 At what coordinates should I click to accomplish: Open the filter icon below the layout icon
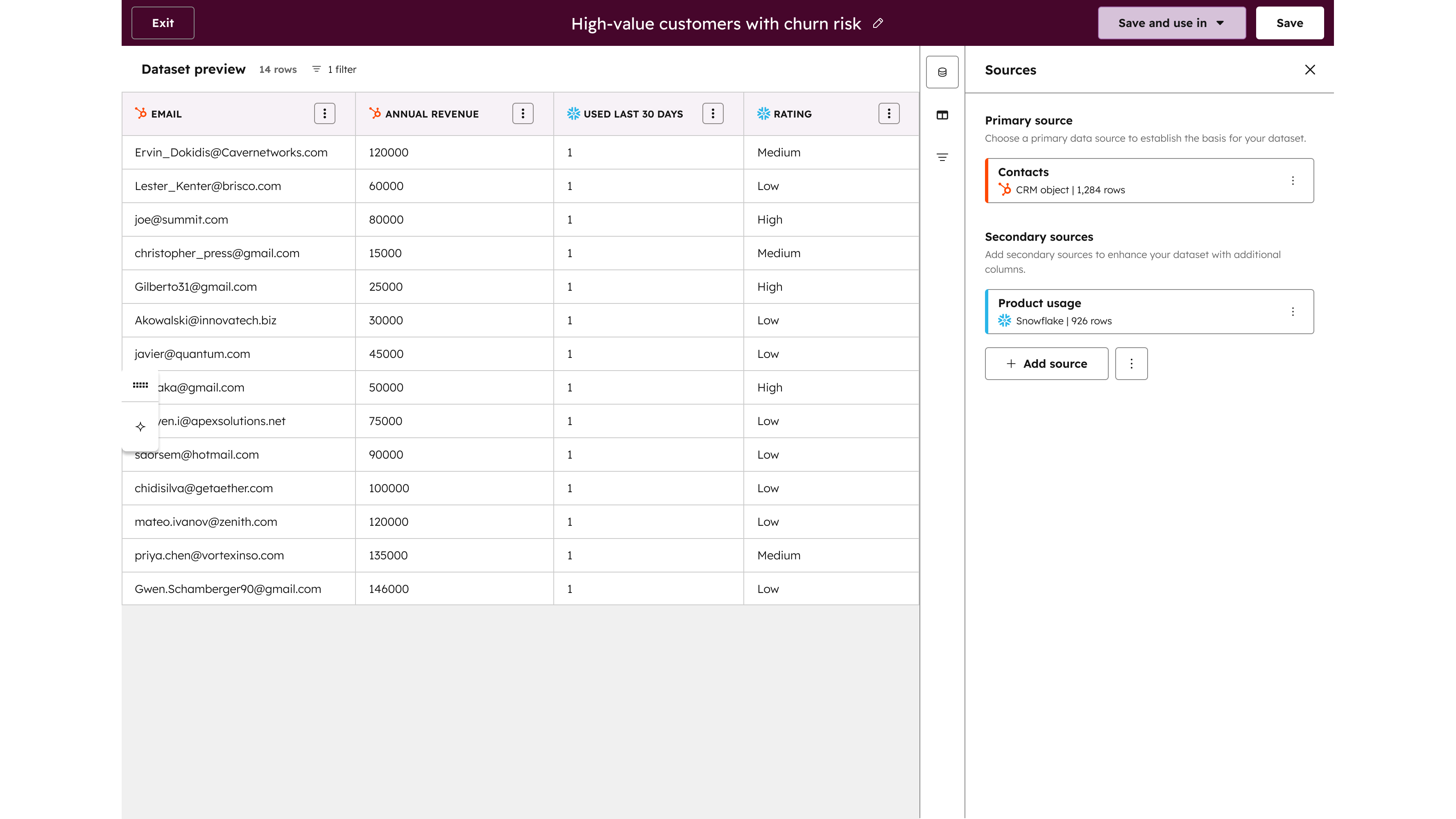pos(942,157)
